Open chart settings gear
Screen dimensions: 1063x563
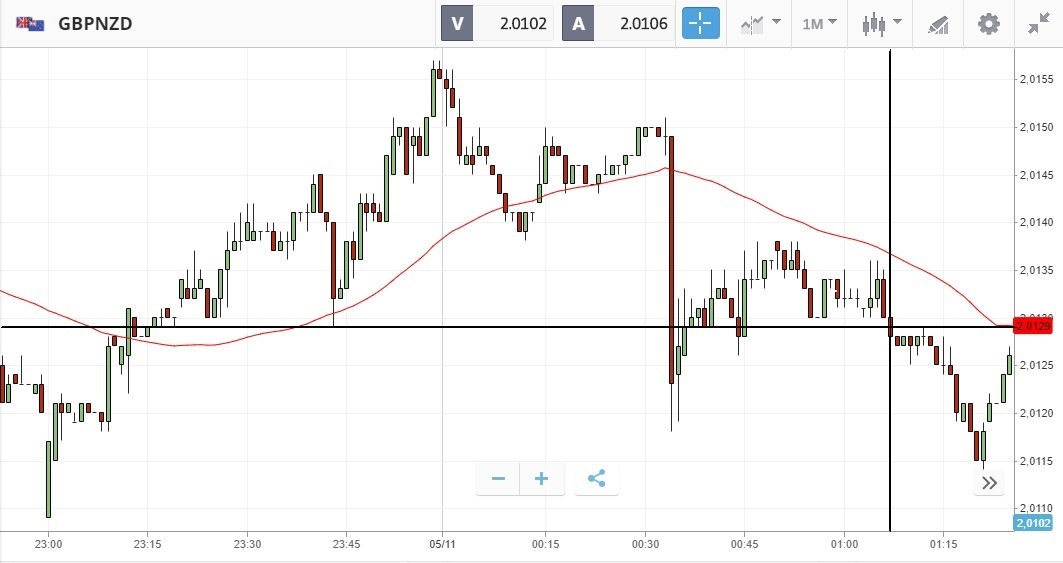(989, 23)
